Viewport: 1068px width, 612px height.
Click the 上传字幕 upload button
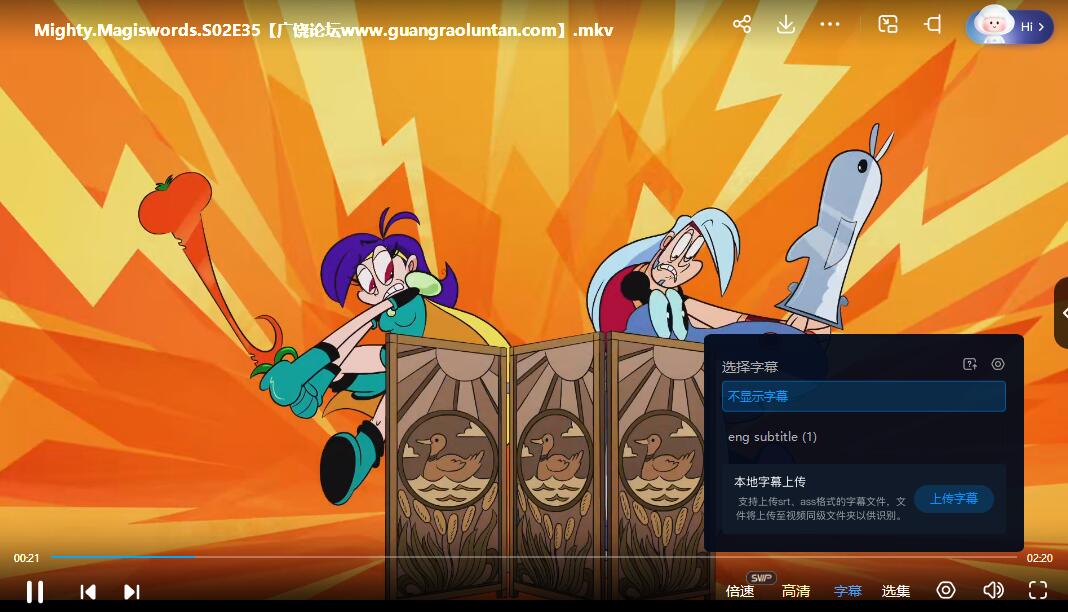tap(954, 499)
